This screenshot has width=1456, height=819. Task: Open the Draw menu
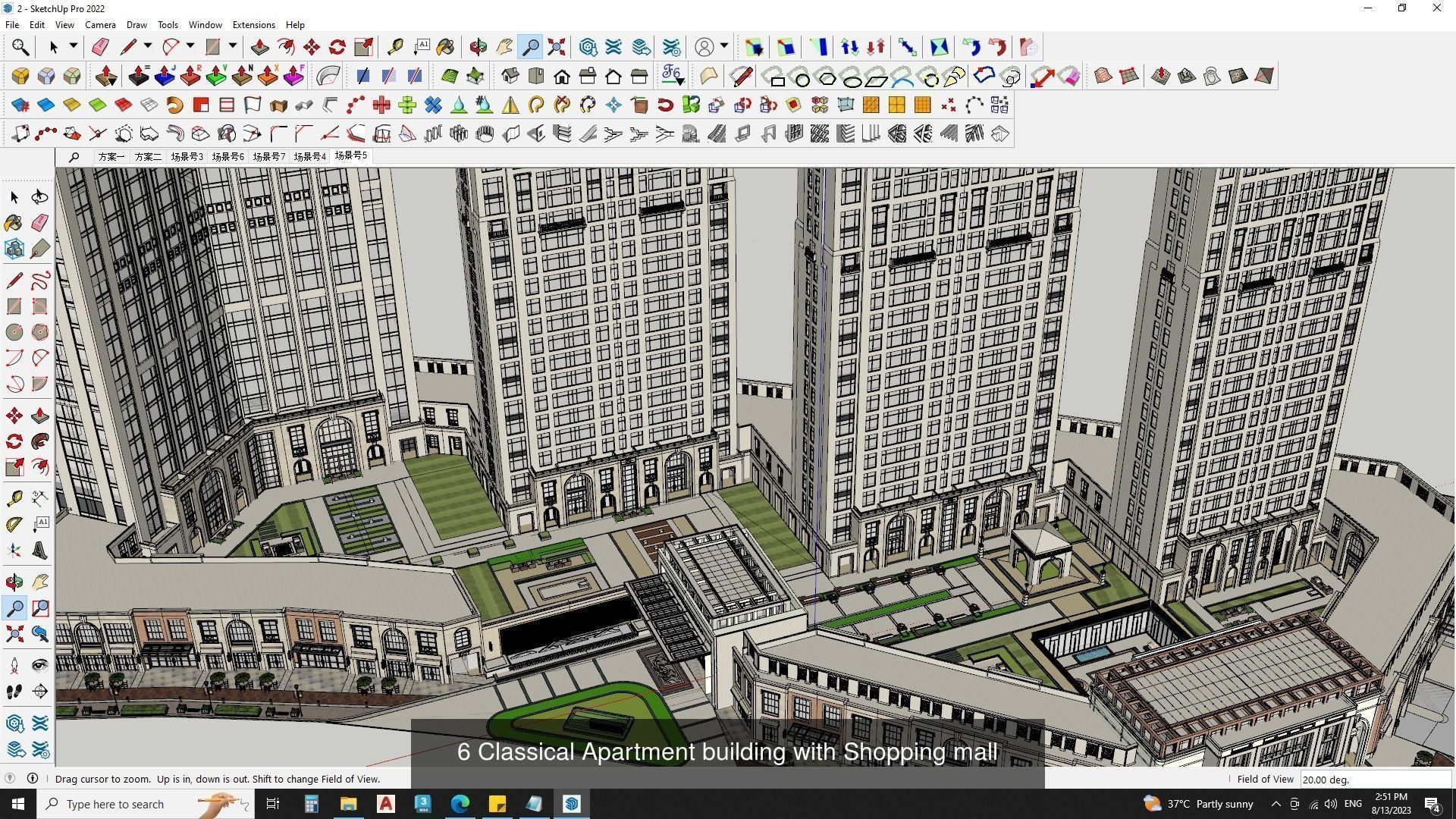[x=136, y=24]
